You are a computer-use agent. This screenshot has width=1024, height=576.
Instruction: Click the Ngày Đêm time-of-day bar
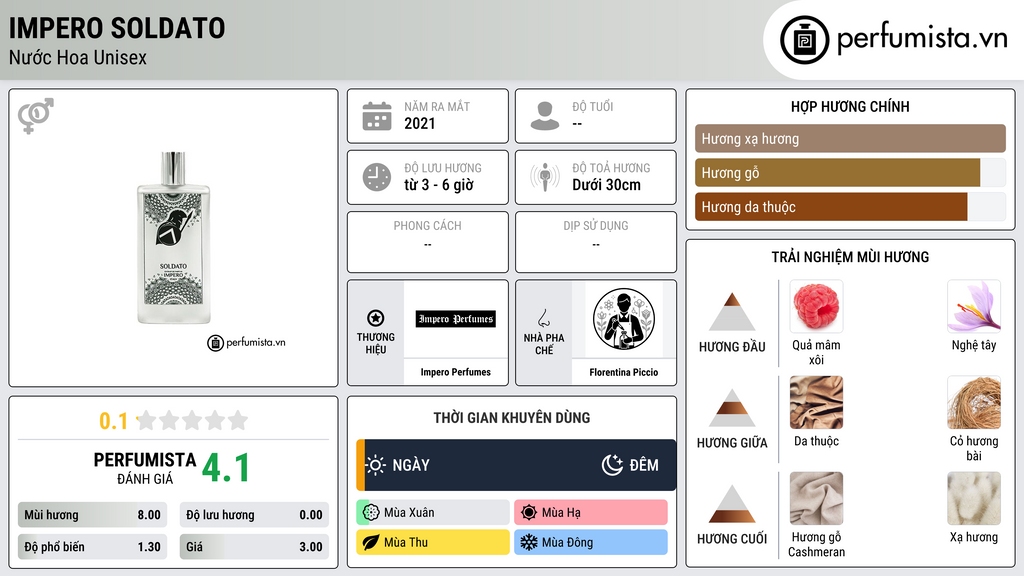[x=516, y=465]
